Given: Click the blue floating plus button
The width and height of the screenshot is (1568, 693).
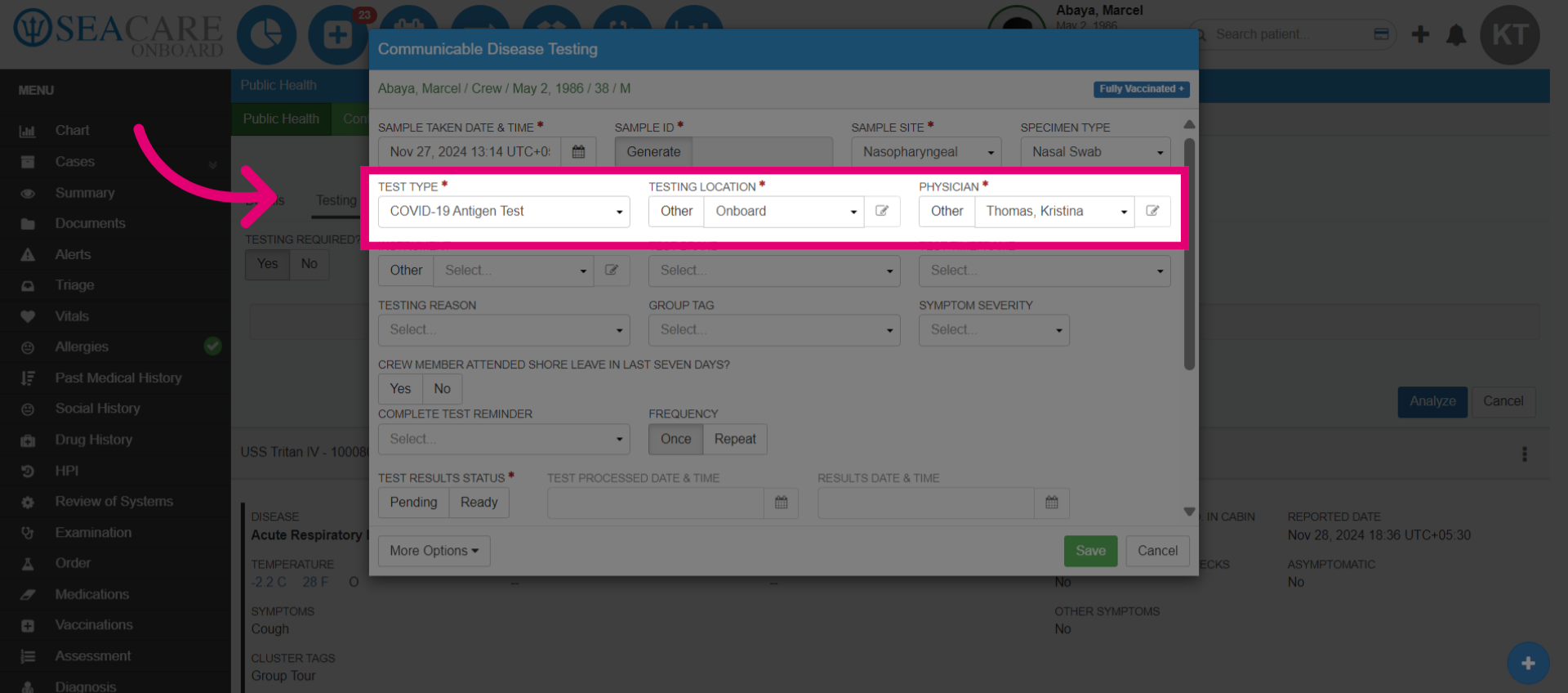Looking at the screenshot, I should point(1528,664).
